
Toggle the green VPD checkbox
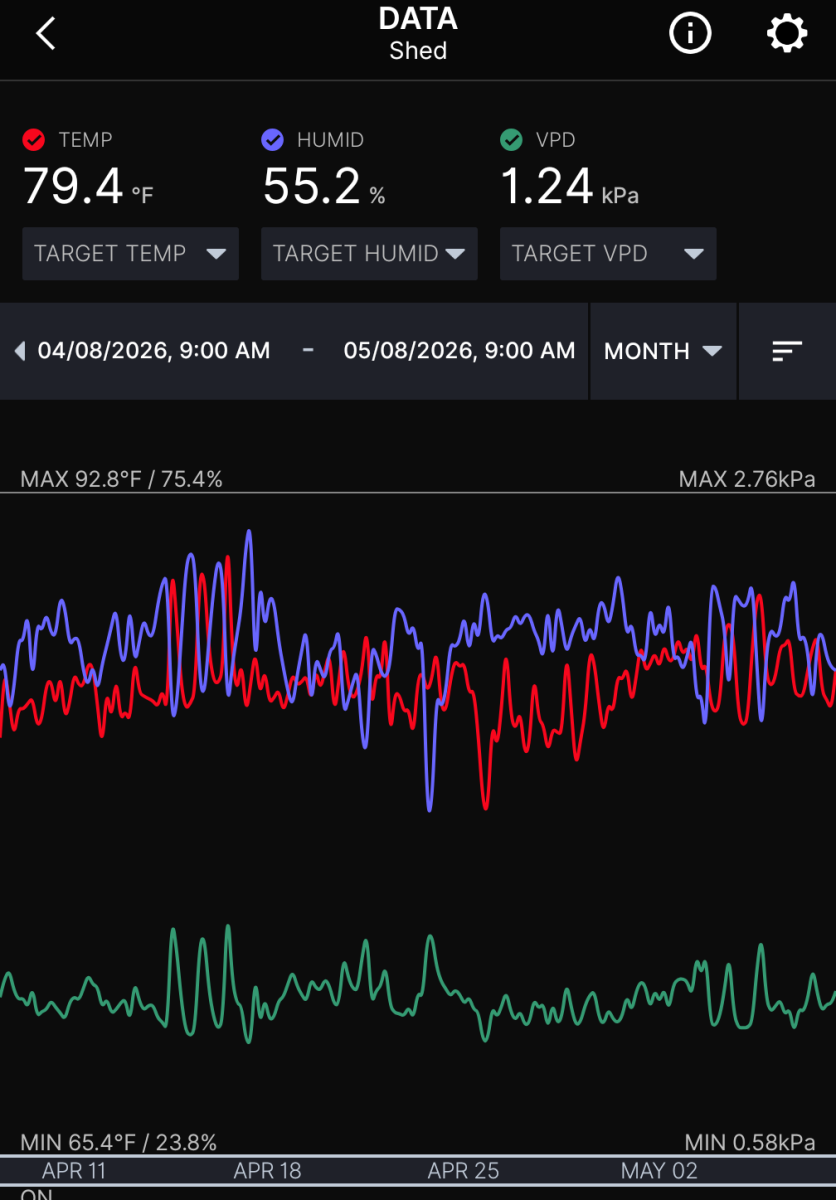tap(512, 140)
